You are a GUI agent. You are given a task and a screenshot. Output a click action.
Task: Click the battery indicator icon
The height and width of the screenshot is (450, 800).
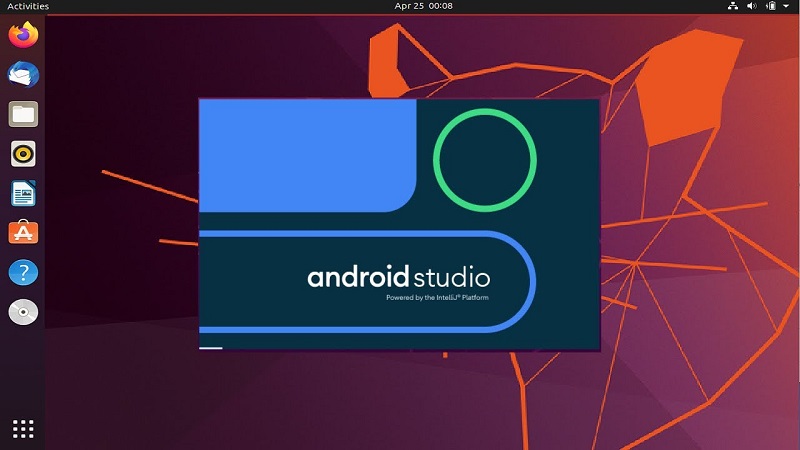[771, 6]
